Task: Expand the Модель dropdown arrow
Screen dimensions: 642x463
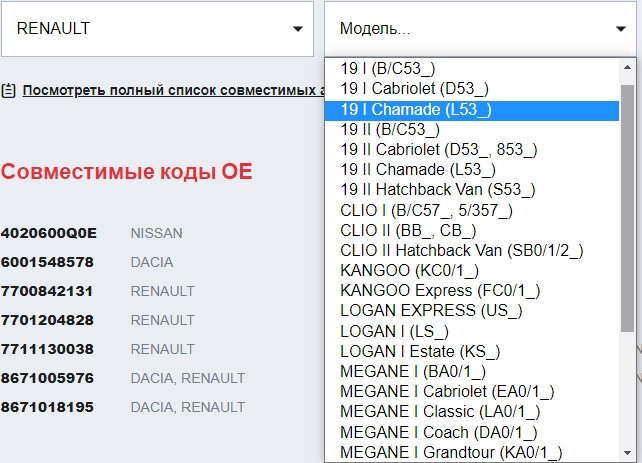Action: [x=620, y=29]
